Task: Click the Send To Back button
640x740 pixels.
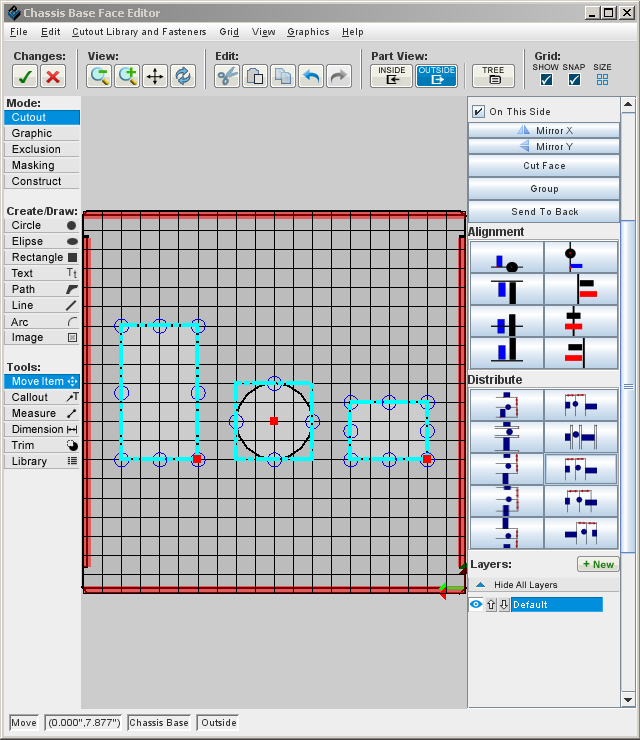Action: coord(544,212)
